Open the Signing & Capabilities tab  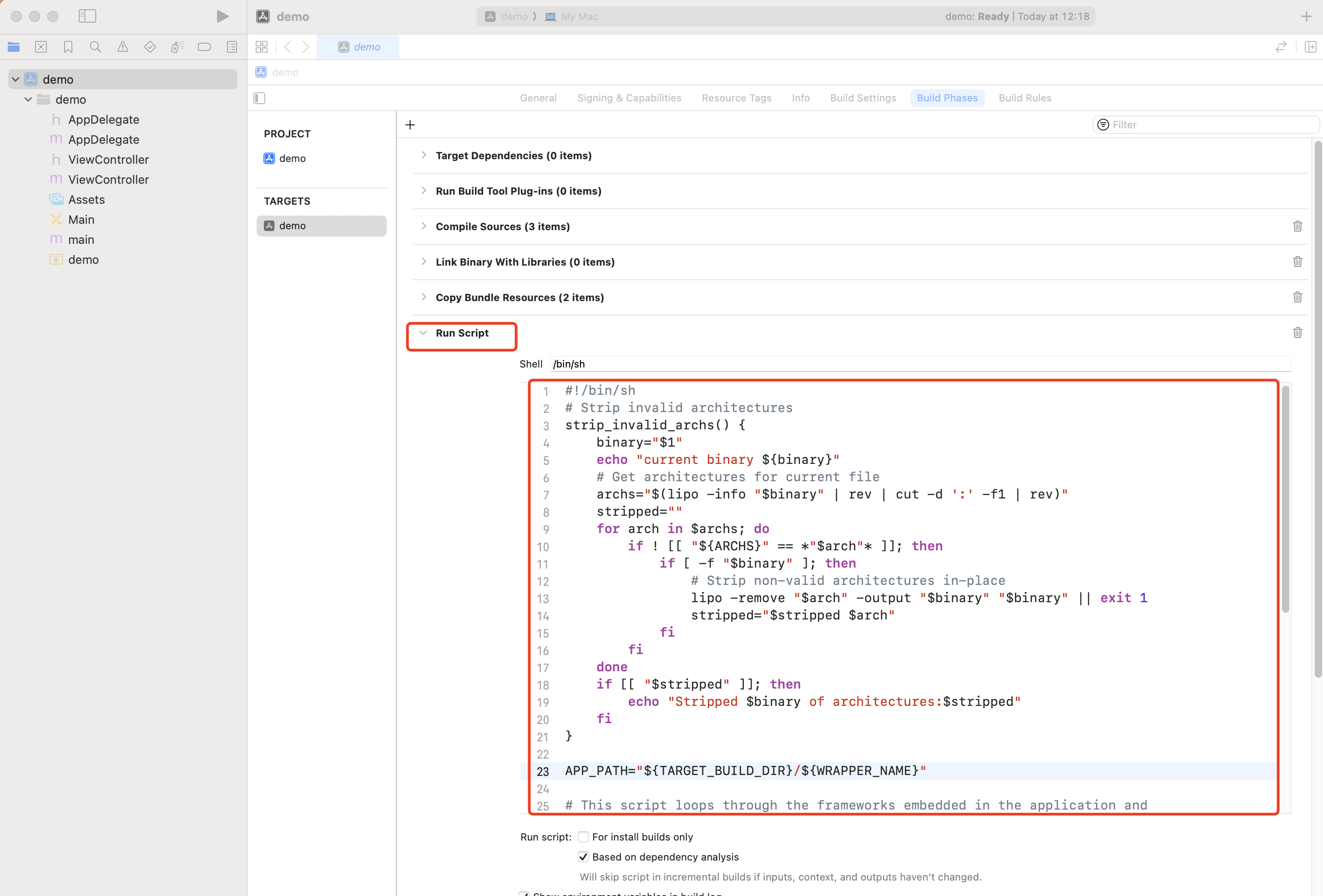[x=628, y=98]
